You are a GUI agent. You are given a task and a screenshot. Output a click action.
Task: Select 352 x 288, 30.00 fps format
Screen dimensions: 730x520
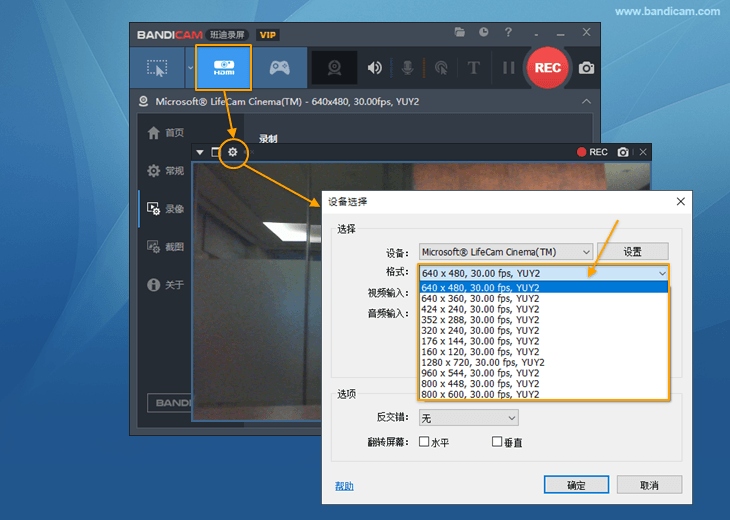pyautogui.click(x=544, y=320)
